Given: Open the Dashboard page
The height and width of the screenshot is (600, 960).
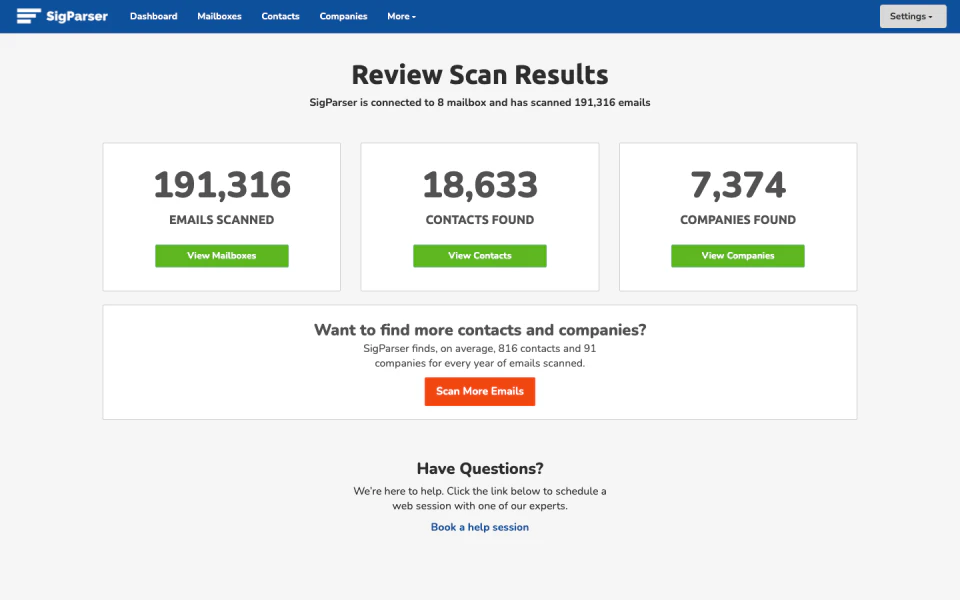Looking at the screenshot, I should pos(153,16).
